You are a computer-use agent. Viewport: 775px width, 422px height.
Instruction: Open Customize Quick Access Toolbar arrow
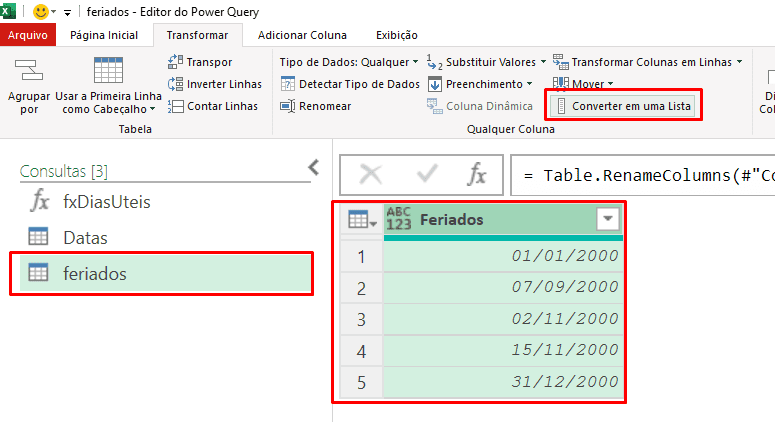[68, 12]
